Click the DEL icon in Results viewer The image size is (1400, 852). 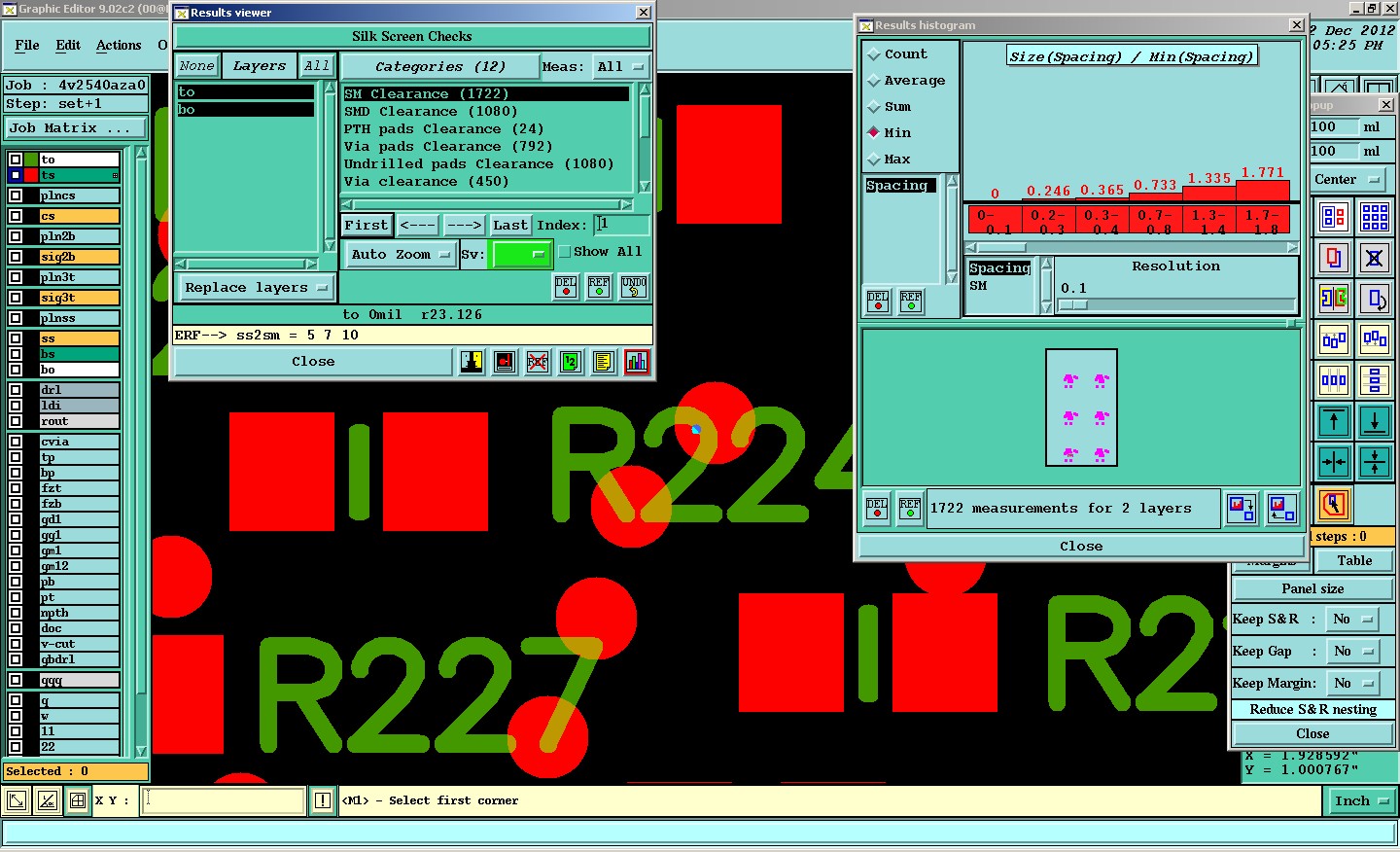pos(566,287)
